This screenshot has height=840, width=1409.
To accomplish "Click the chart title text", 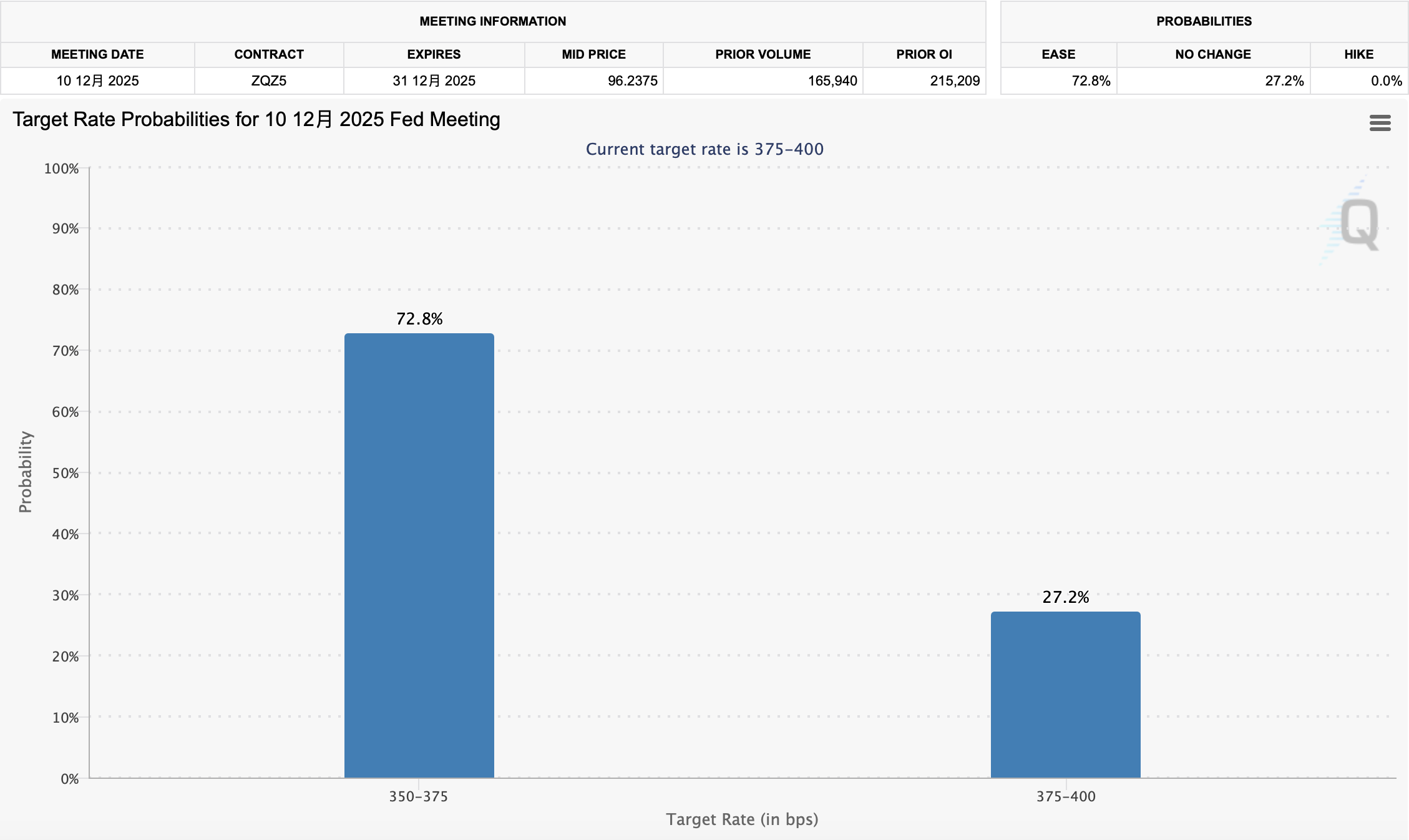I will [x=256, y=119].
